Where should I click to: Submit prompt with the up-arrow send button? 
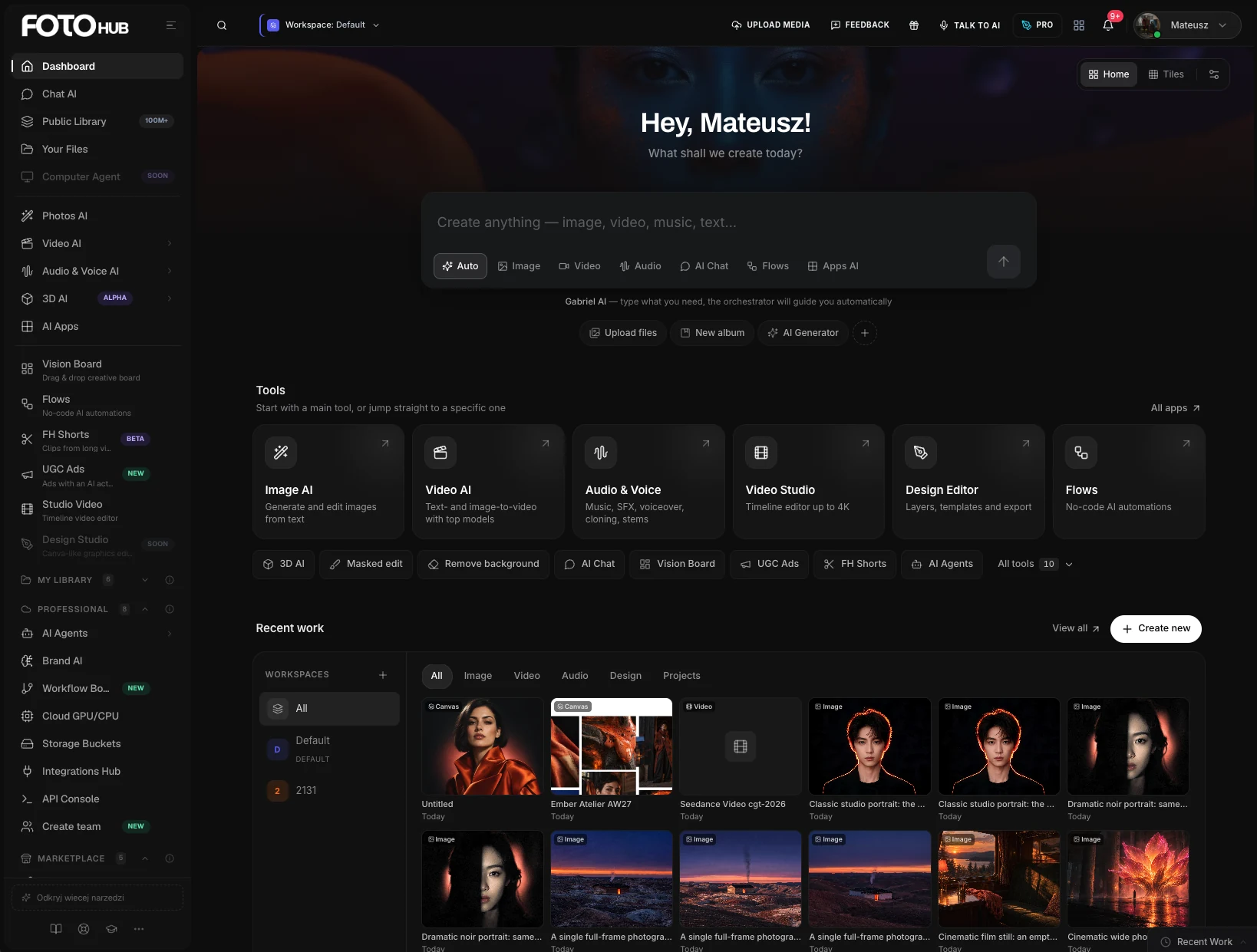tap(1003, 262)
